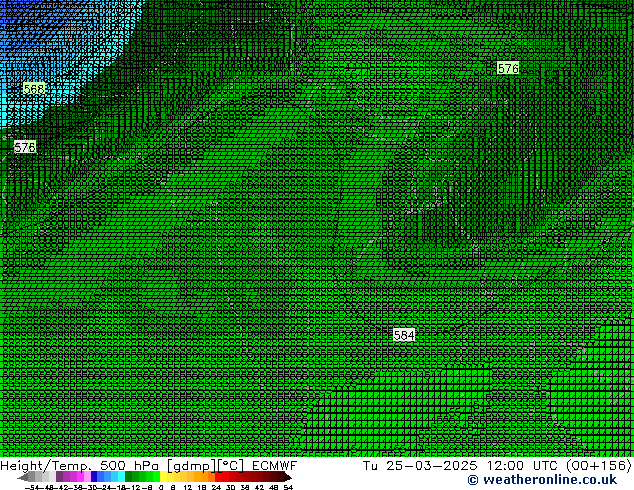634x490 pixels.
Task: Click the '0' value on the legend scale
Action: [161, 487]
